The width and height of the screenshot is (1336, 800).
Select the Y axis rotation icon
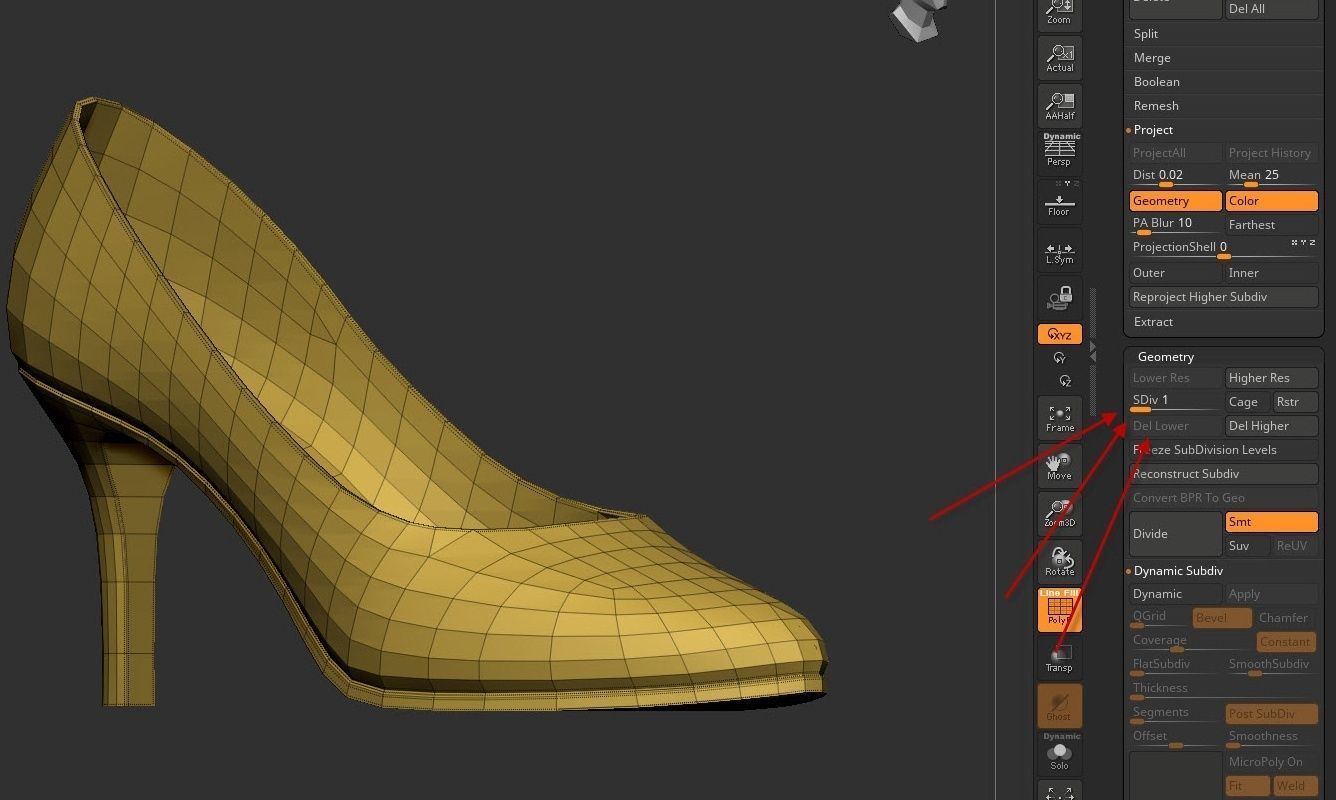point(1060,358)
